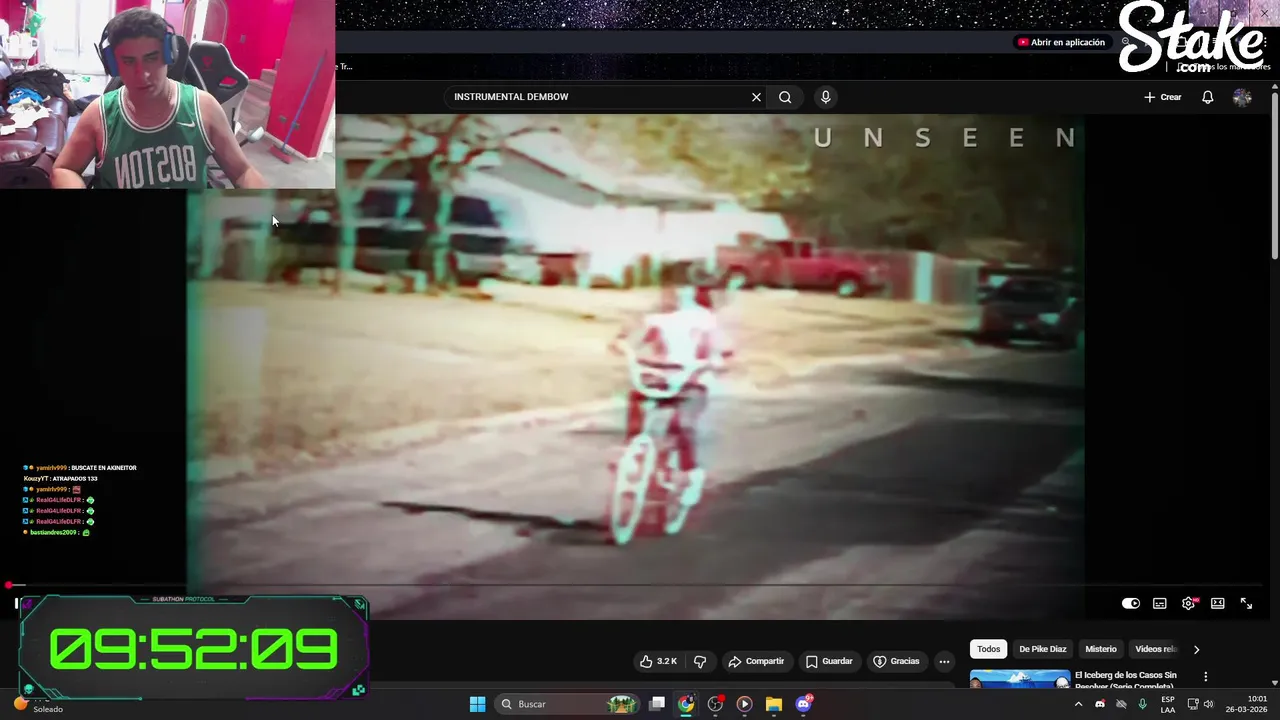The height and width of the screenshot is (720, 1280).
Task: Open the YouTube account avatar menu
Action: (1242, 97)
